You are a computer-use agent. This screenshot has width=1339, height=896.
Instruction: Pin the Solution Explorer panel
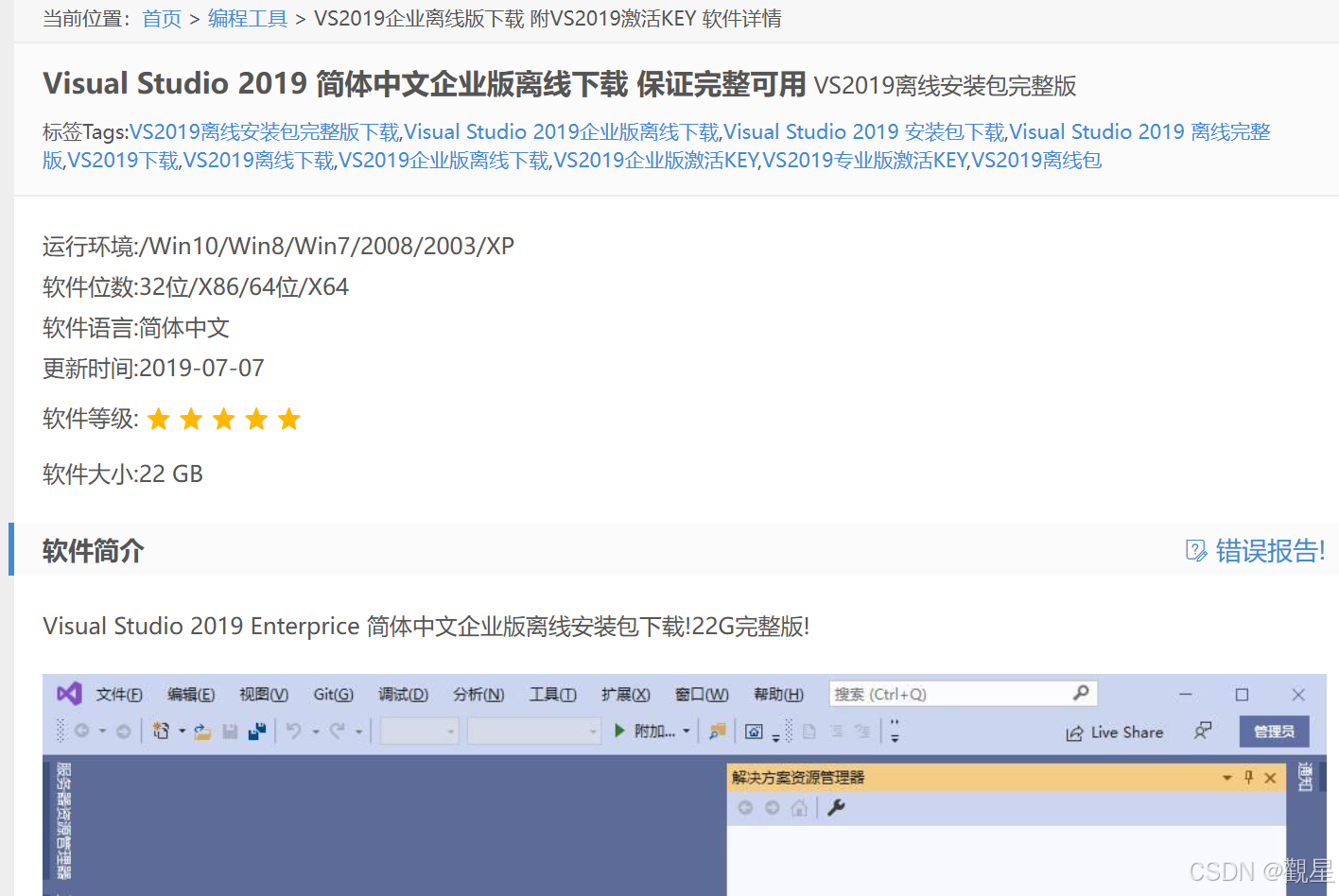click(x=1248, y=777)
